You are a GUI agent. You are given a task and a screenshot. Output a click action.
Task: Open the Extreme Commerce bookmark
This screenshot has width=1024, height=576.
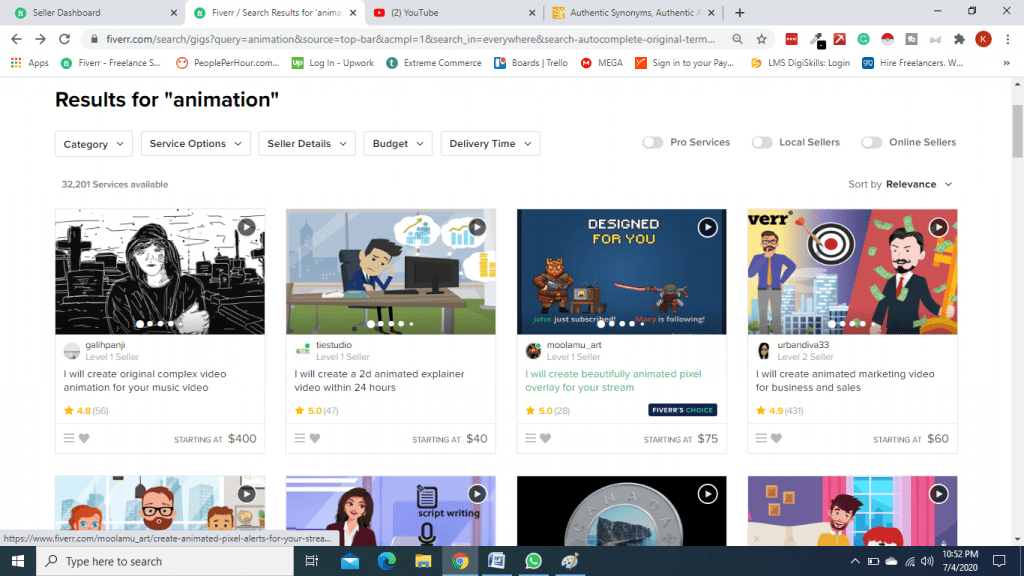coord(434,63)
